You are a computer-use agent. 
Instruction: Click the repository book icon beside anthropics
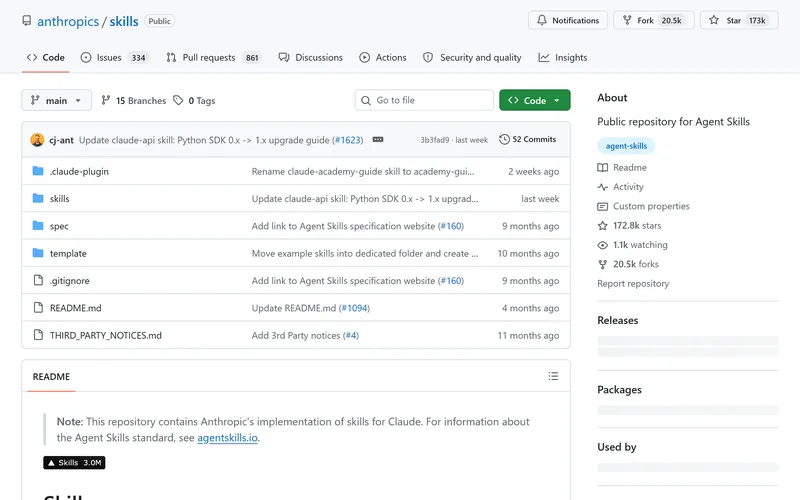tap(27, 20)
